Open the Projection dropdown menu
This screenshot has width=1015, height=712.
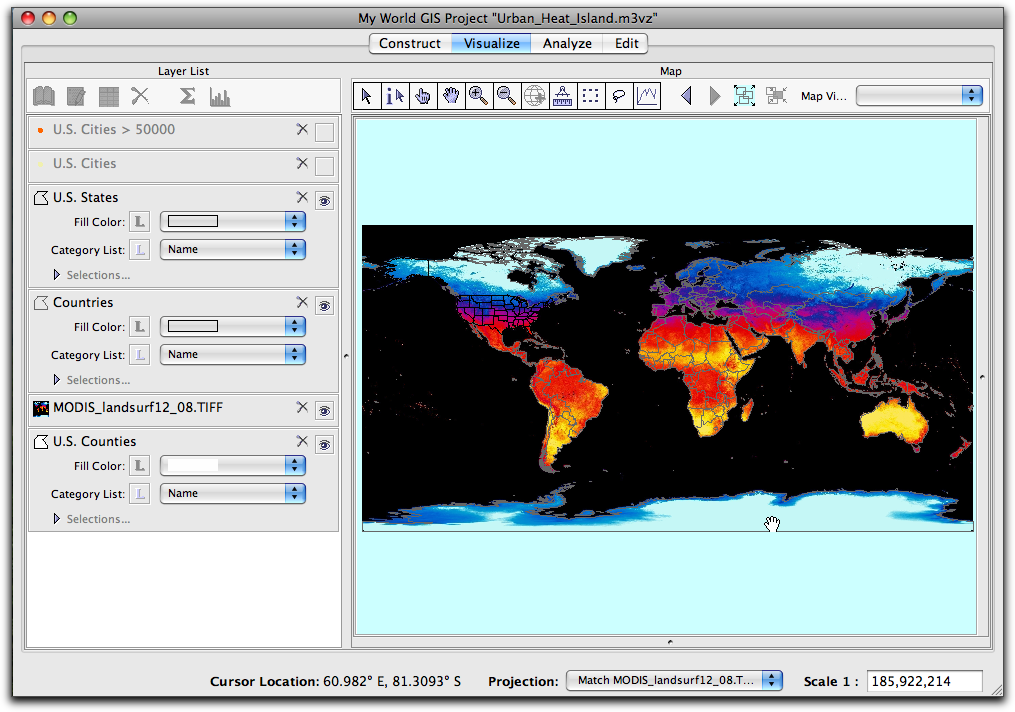click(673, 680)
